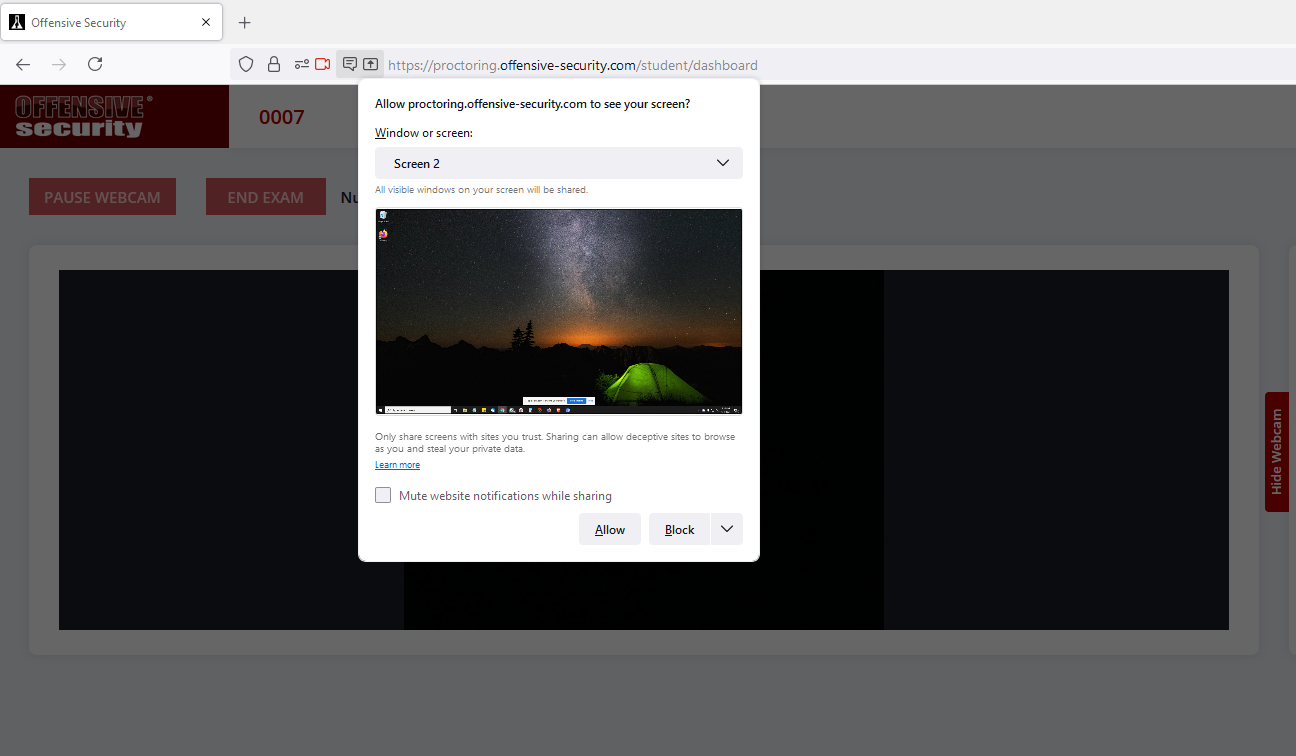Click the Hide Webcam side tab

point(1276,452)
